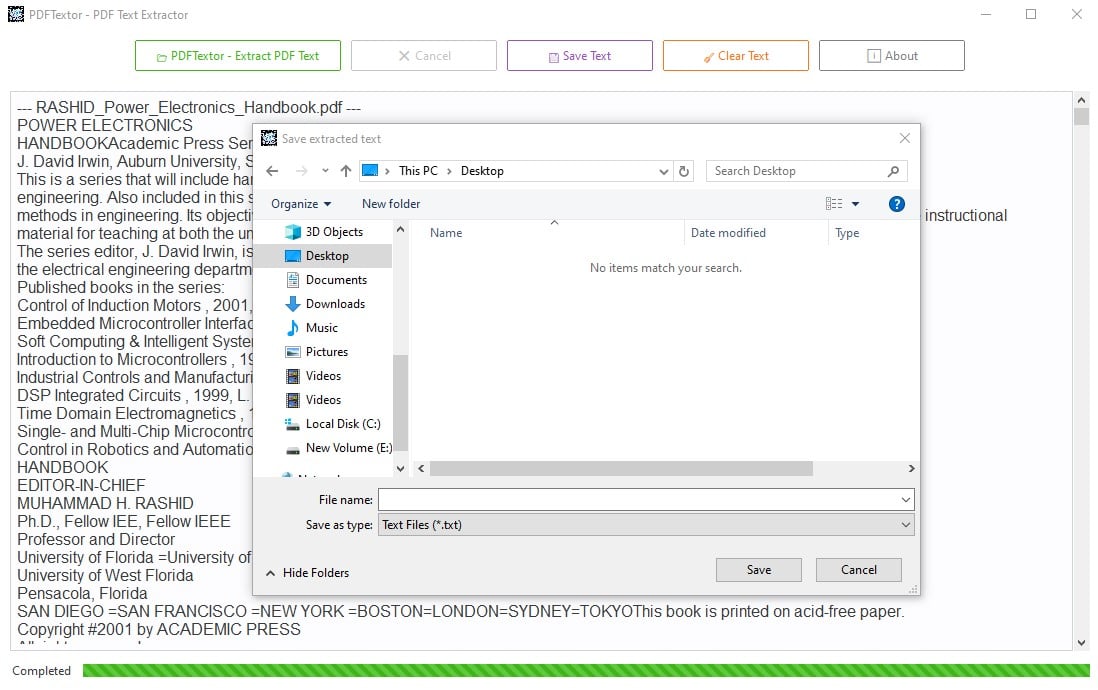Click the Save button in the dialog
Screen dimensions: 1098x690
point(758,570)
